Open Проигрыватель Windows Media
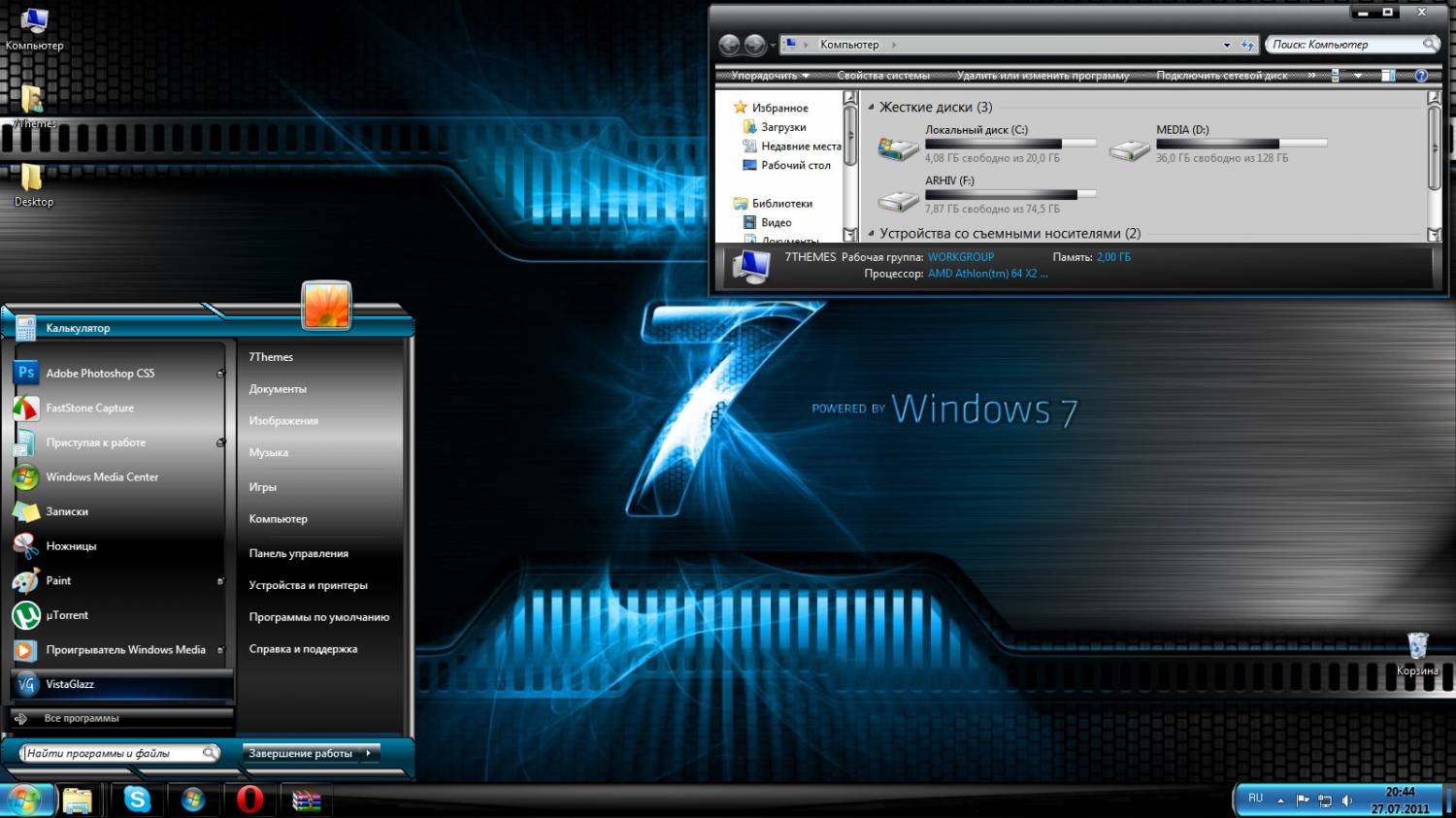This screenshot has height=818, width=1456. (x=119, y=649)
